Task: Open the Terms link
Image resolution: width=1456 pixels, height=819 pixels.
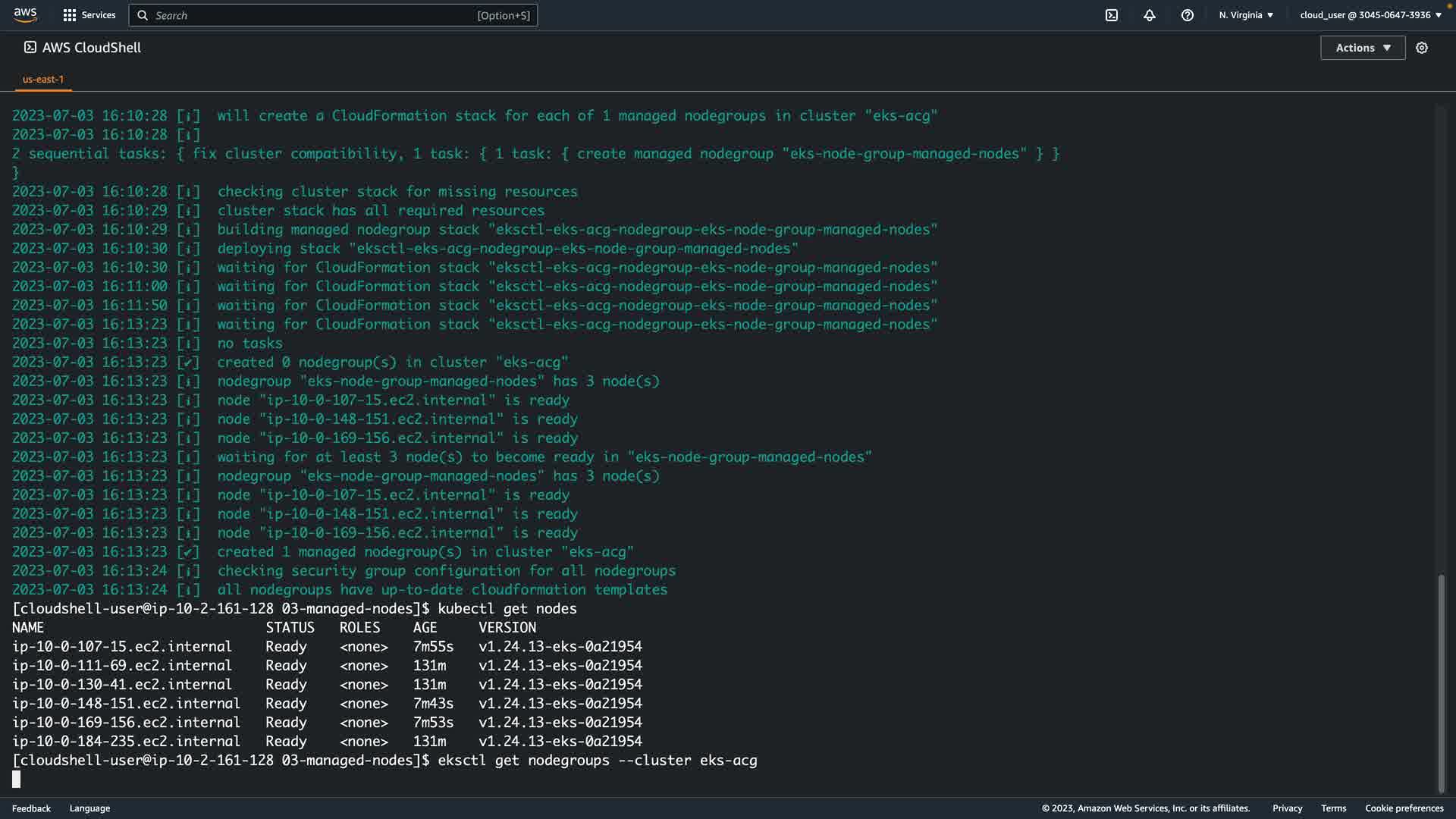Action: coord(1333,808)
